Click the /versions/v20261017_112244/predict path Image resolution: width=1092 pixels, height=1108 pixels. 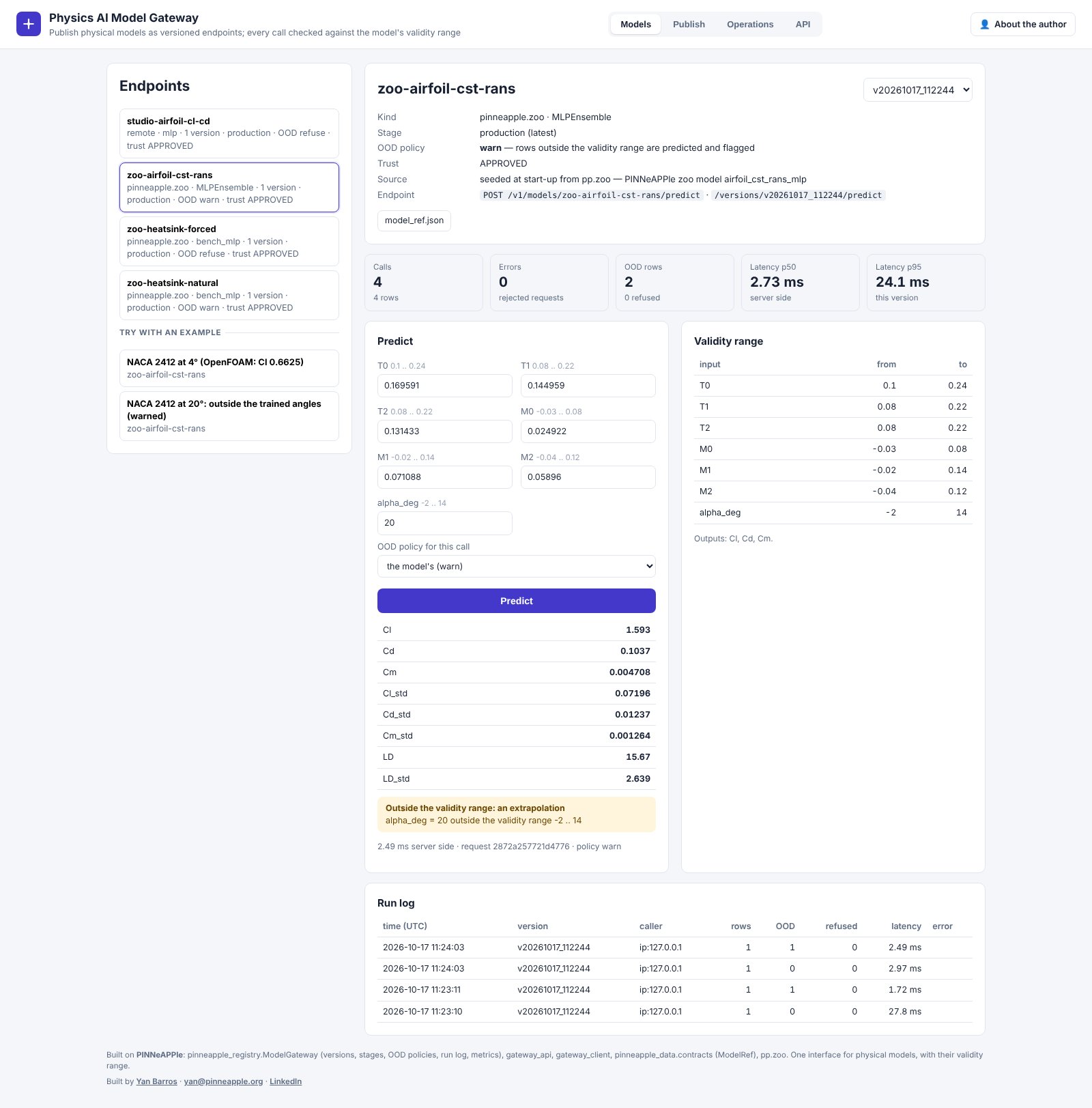[x=798, y=195]
